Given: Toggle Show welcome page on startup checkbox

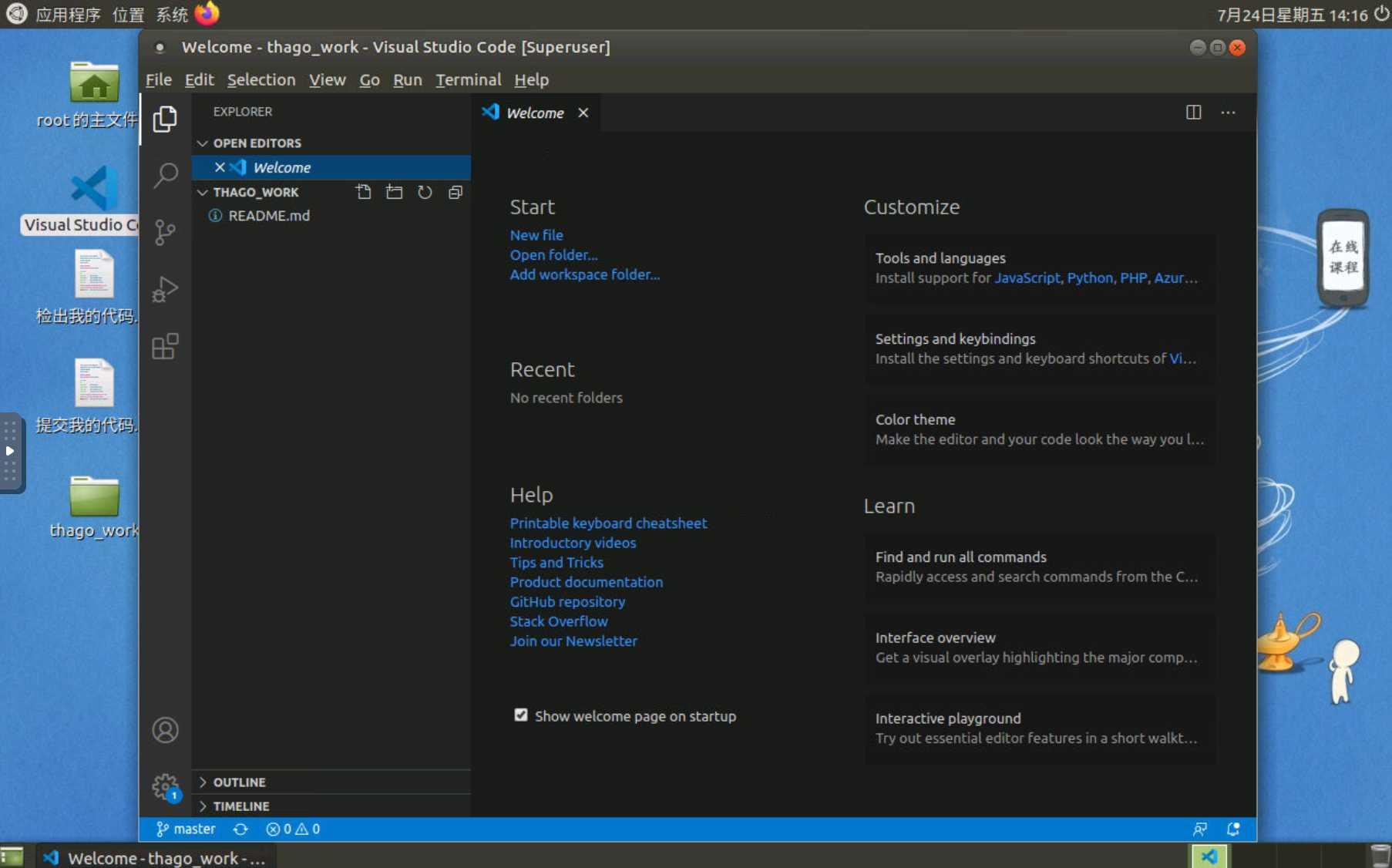Looking at the screenshot, I should click(x=521, y=715).
